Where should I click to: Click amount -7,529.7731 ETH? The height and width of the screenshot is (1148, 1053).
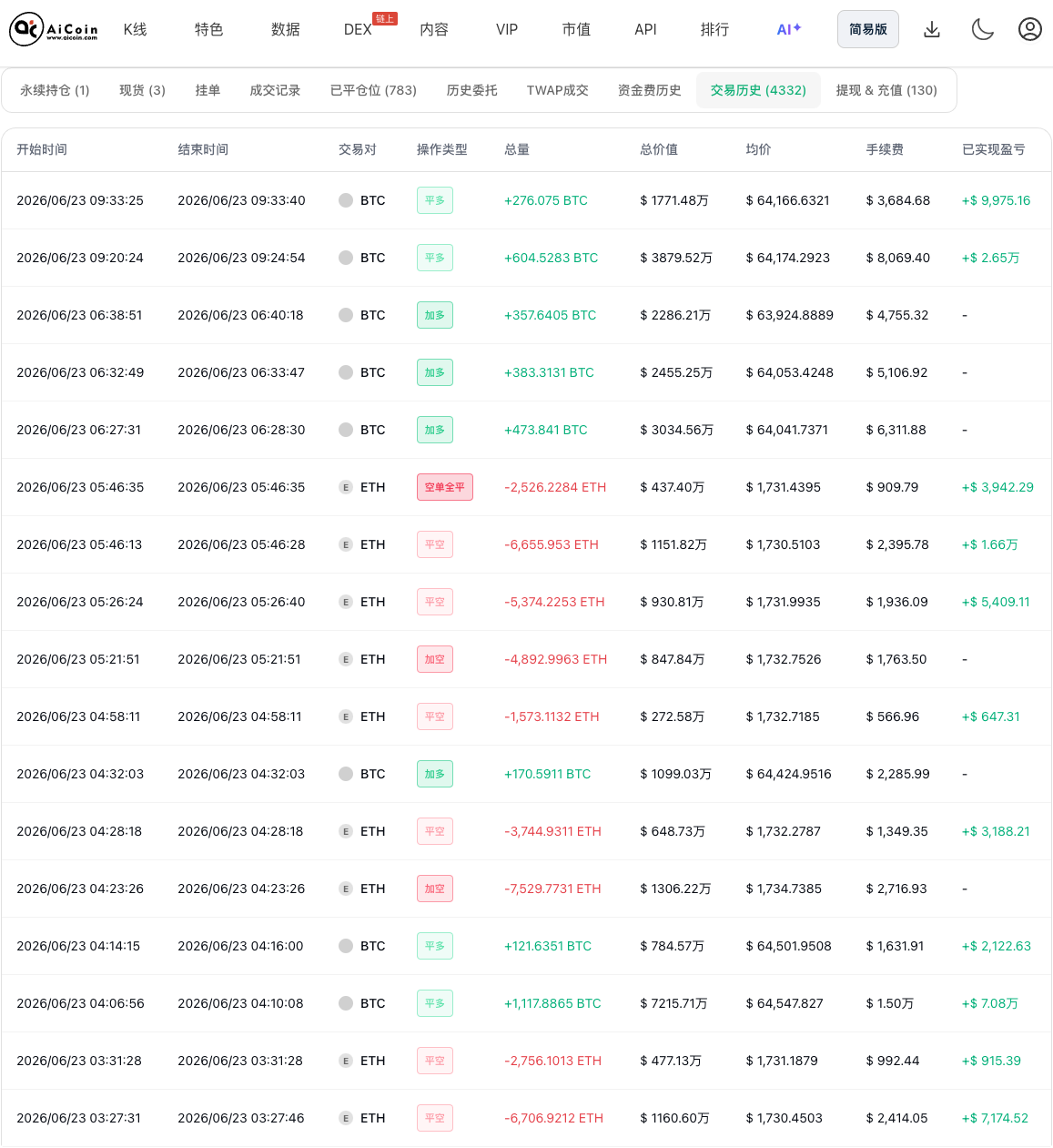click(552, 889)
